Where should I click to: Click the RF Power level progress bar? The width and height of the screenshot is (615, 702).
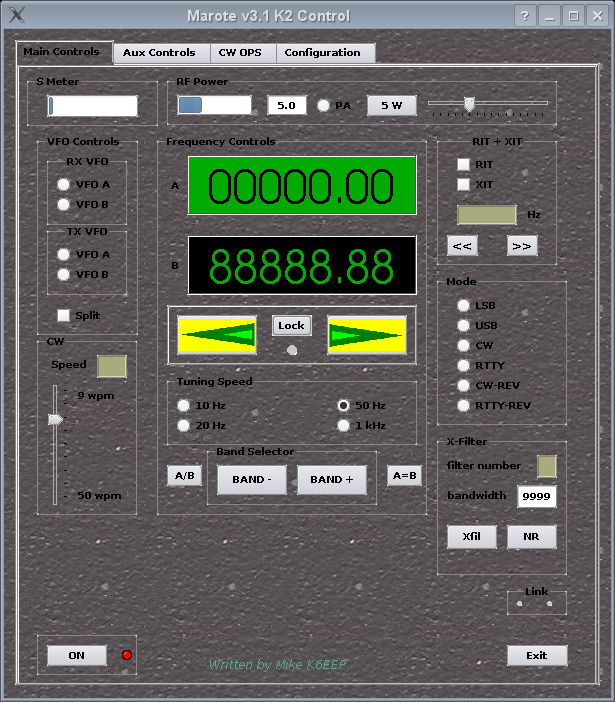tap(214, 105)
